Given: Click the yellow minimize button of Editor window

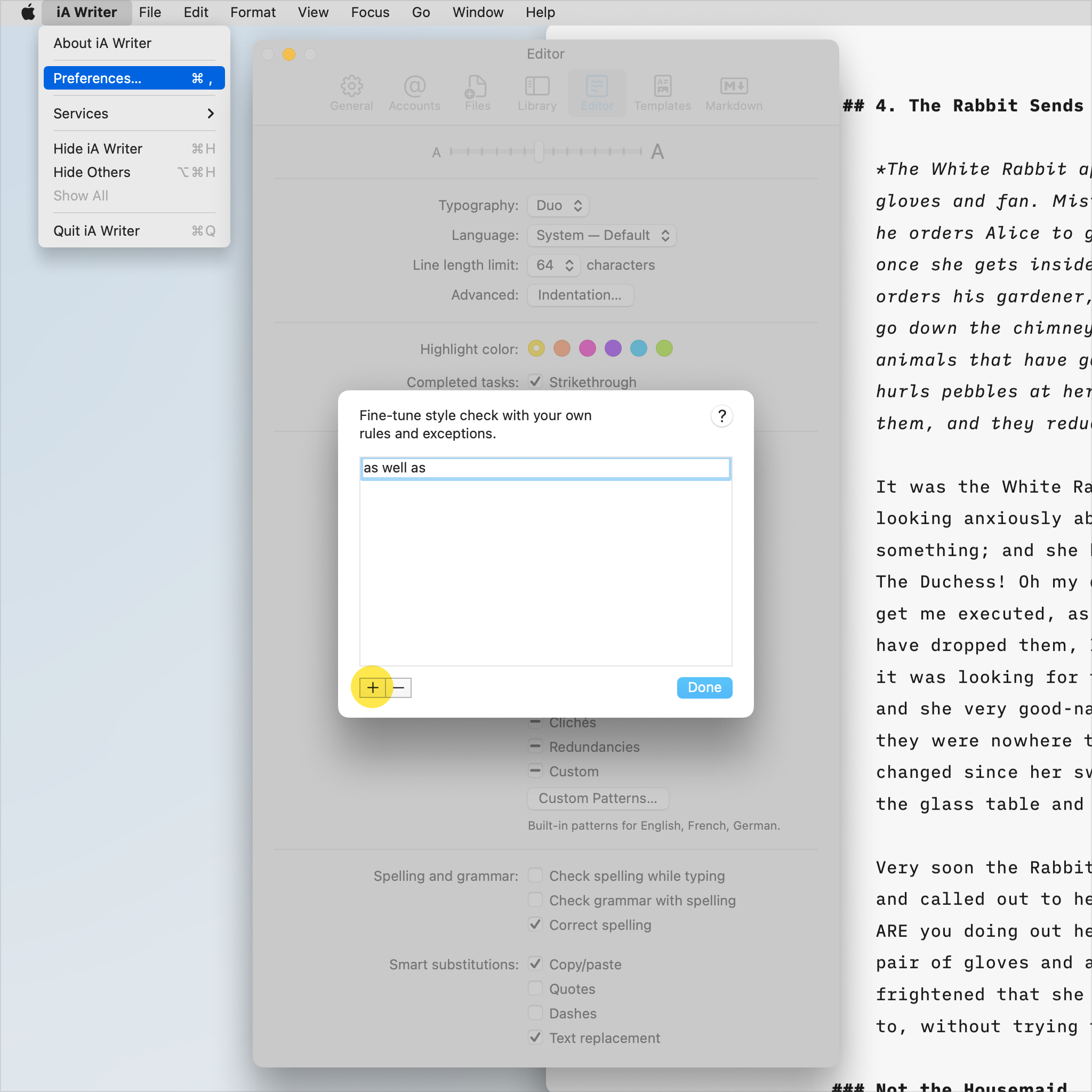Looking at the screenshot, I should pyautogui.click(x=289, y=54).
